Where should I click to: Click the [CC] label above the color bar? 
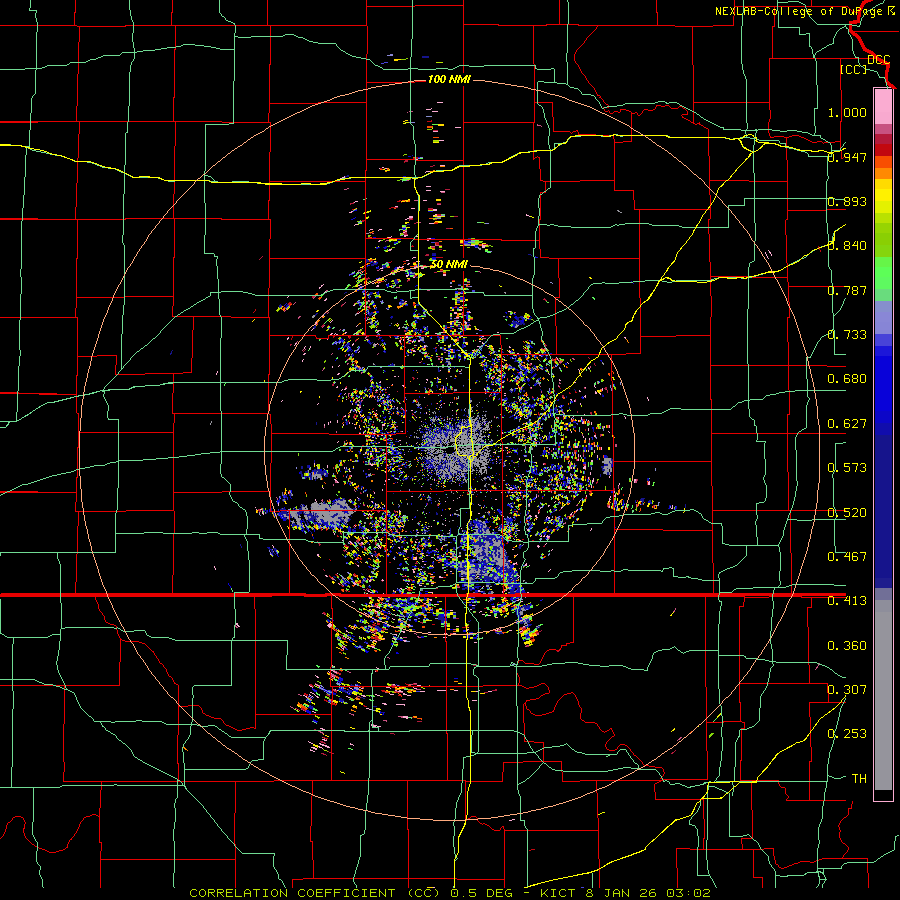coord(853,69)
